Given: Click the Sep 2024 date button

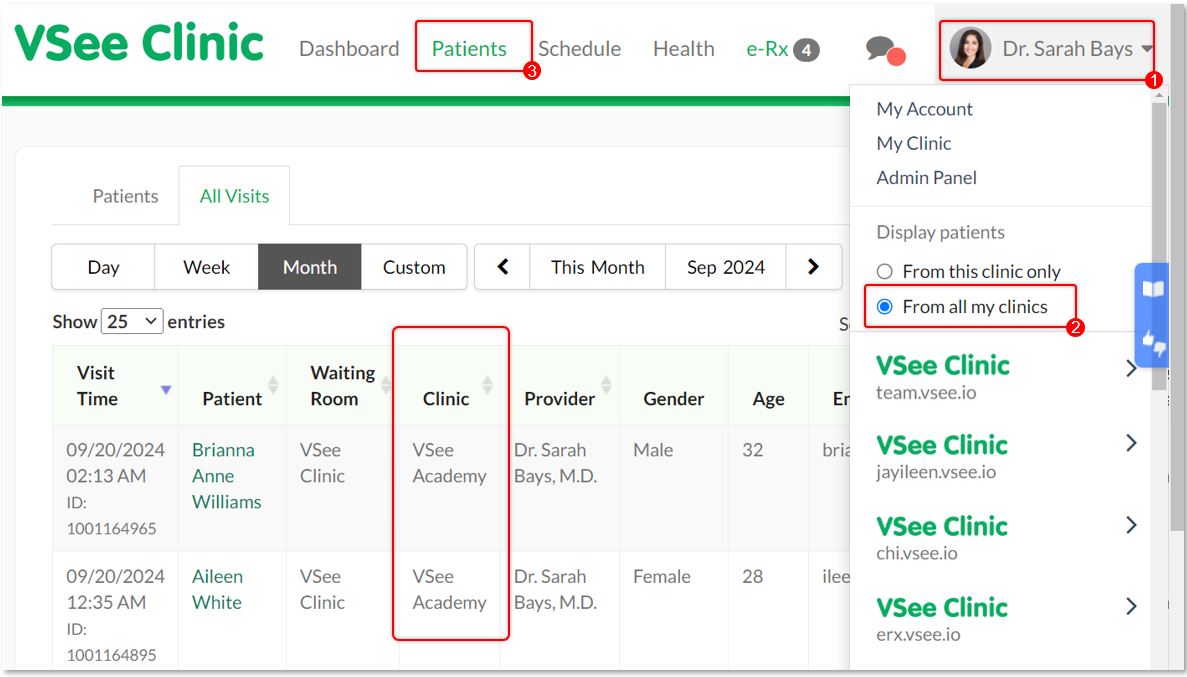Looking at the screenshot, I should coord(726,267).
